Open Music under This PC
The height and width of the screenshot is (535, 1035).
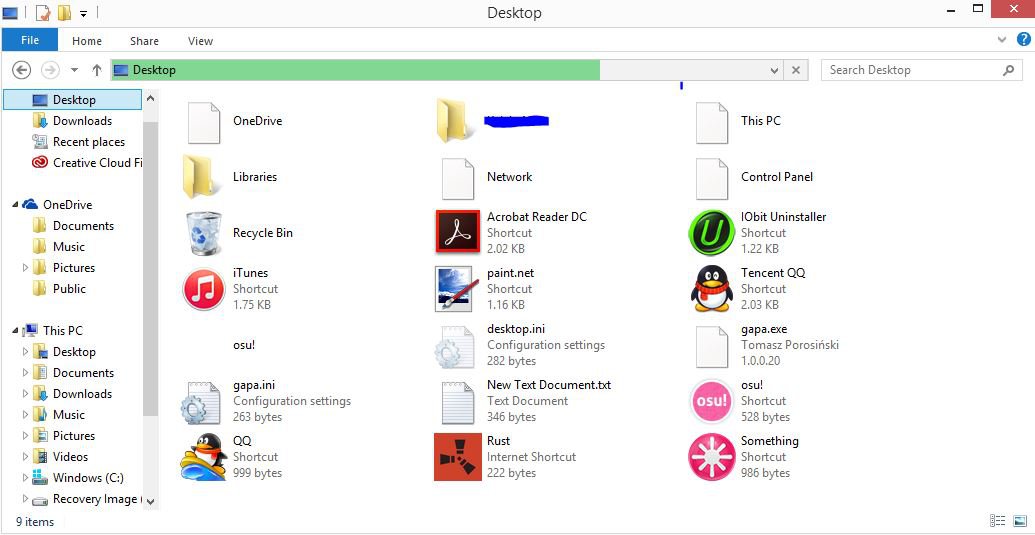click(x=59, y=414)
